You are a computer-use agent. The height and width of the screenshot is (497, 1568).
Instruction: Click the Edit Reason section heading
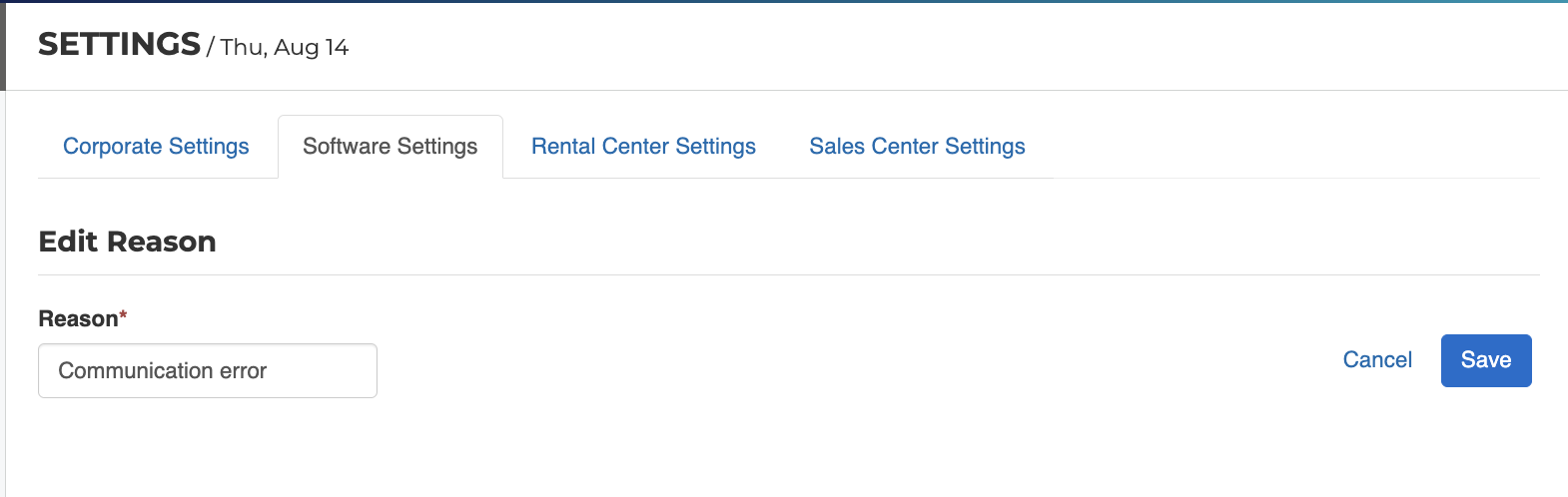click(x=127, y=242)
